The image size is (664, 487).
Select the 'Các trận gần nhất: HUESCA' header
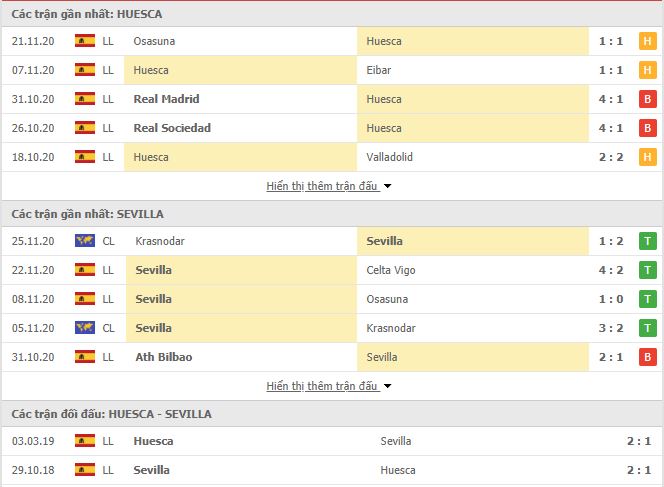(x=87, y=14)
